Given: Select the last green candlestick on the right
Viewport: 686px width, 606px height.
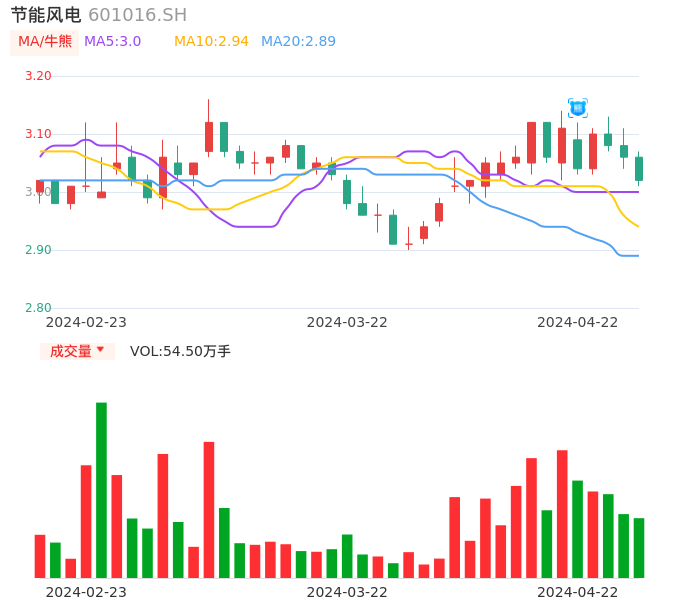Looking at the screenshot, I should tap(639, 168).
